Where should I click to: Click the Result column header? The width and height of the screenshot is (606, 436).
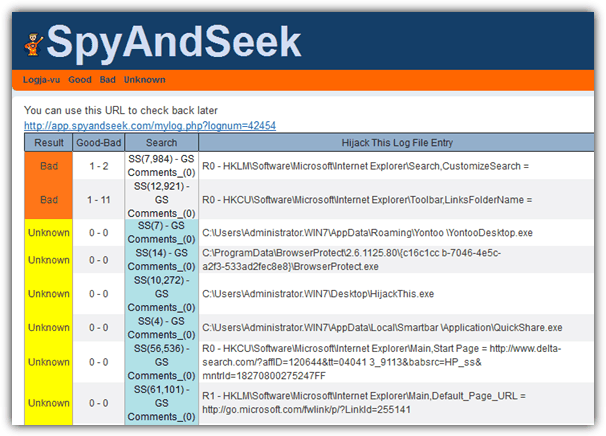49,143
